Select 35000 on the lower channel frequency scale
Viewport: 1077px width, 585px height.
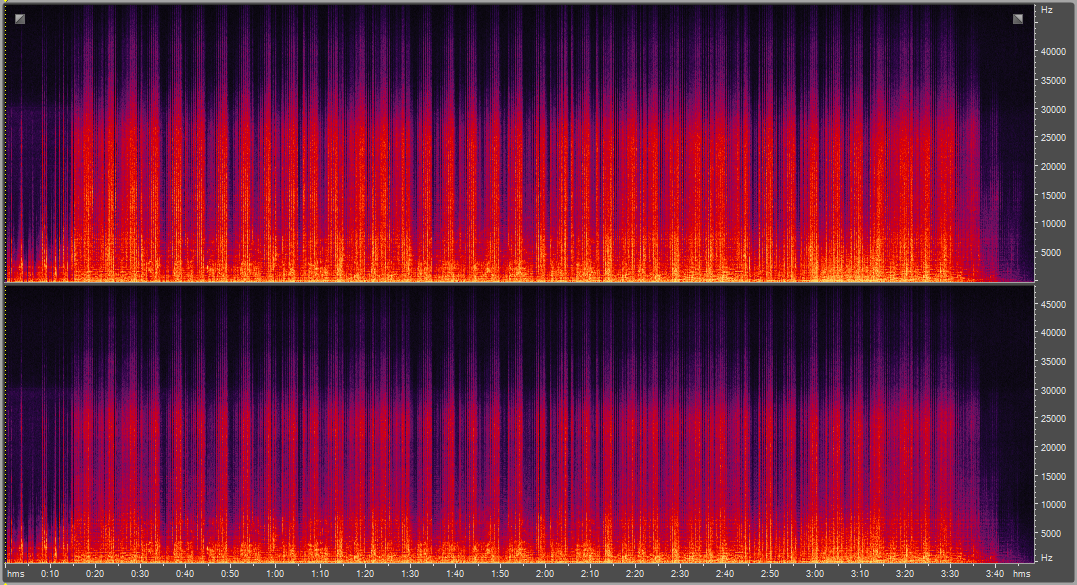[1054, 361]
